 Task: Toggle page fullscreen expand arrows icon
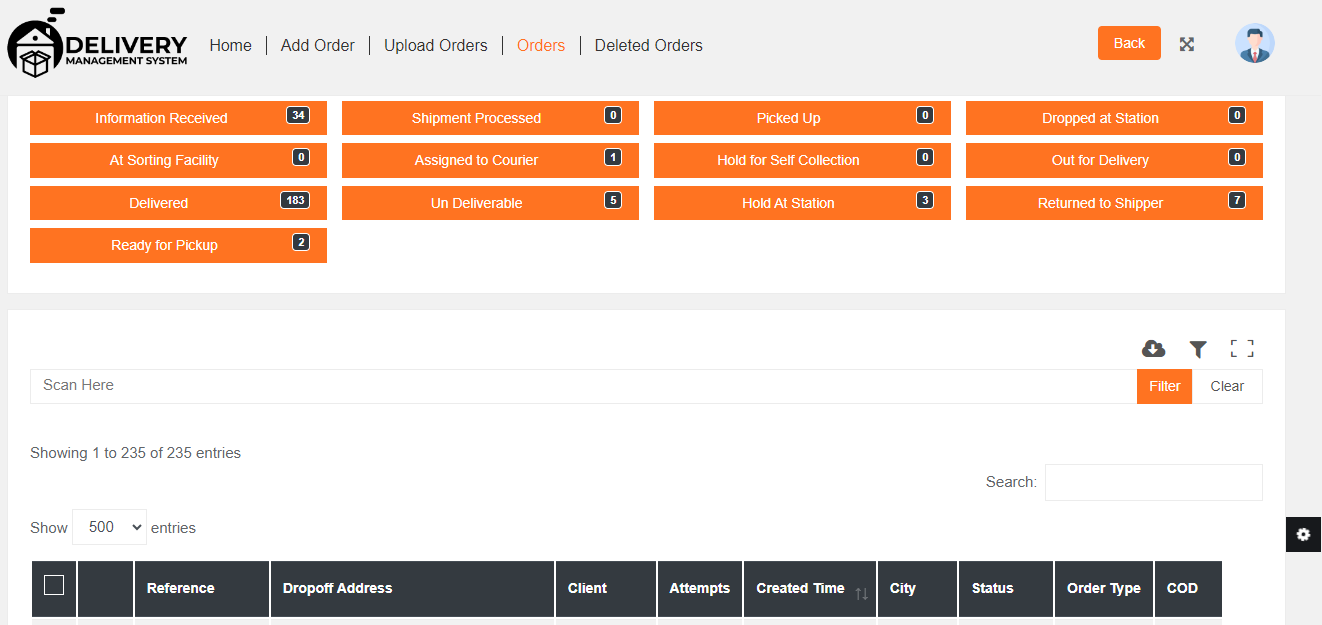(x=1187, y=44)
